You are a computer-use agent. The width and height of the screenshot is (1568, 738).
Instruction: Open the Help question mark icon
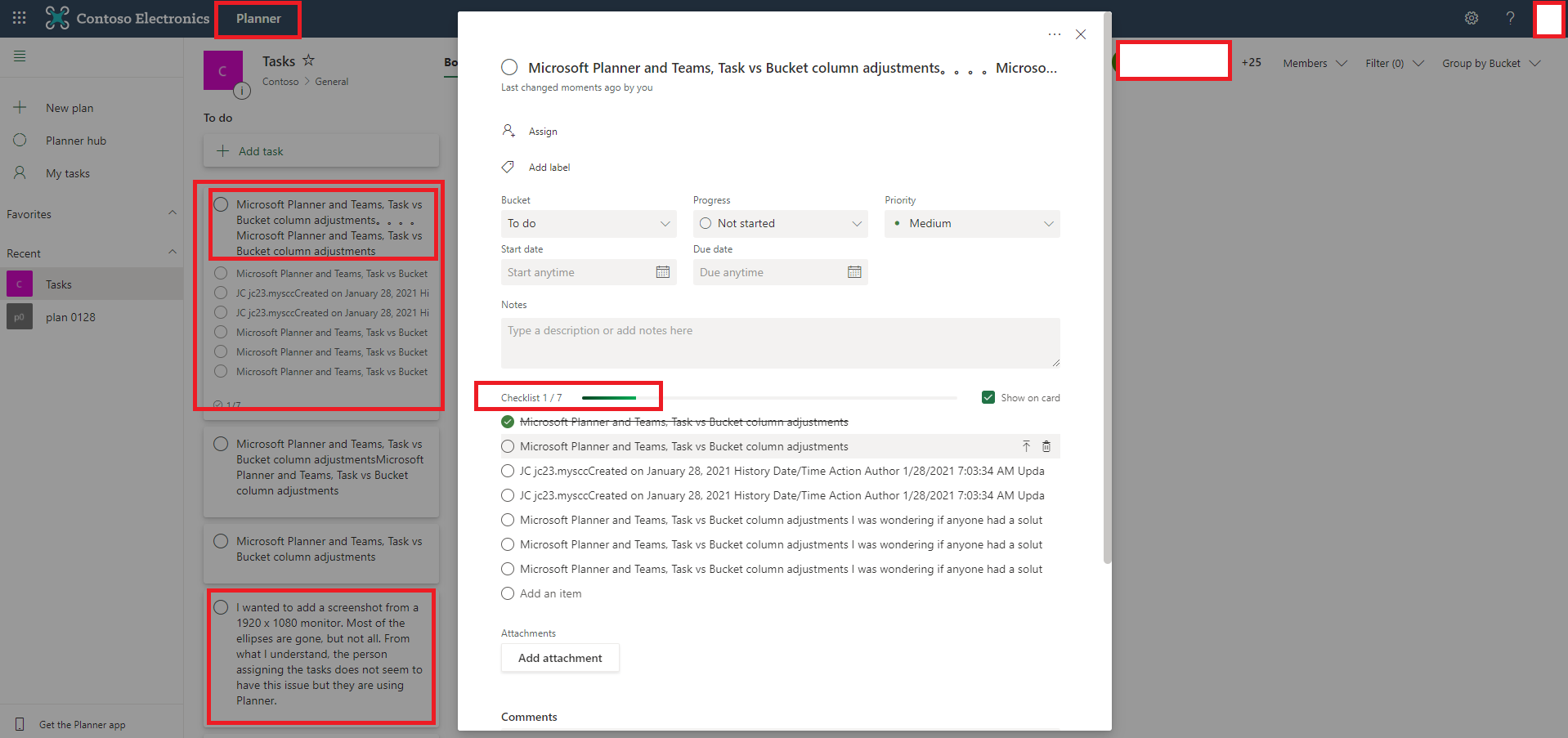point(1510,18)
